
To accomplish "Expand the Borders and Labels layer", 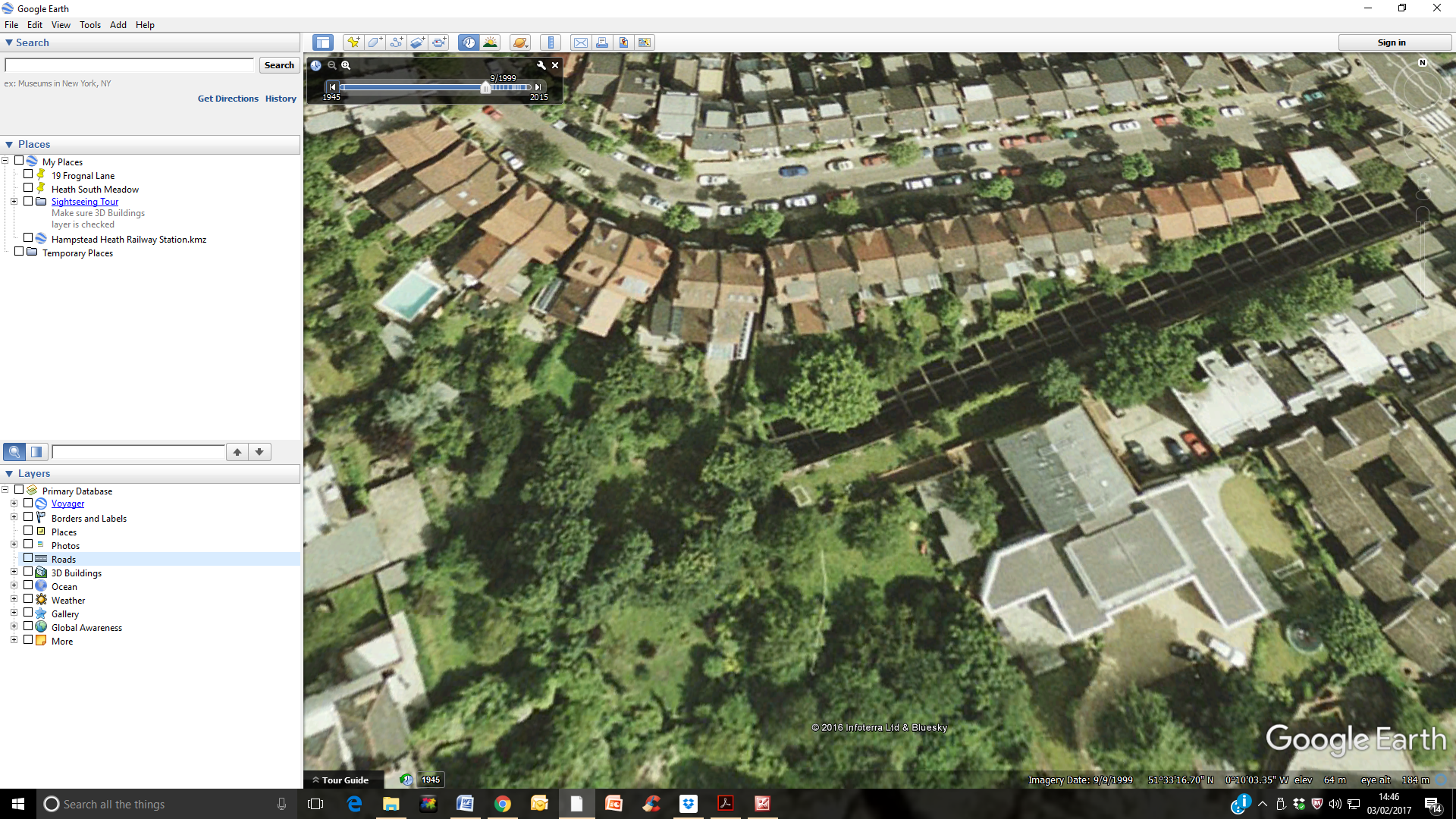I will (x=14, y=517).
